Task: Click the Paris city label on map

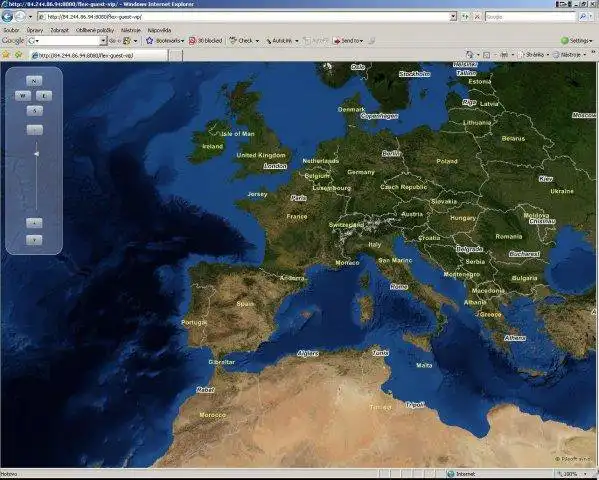Action: pyautogui.click(x=299, y=198)
